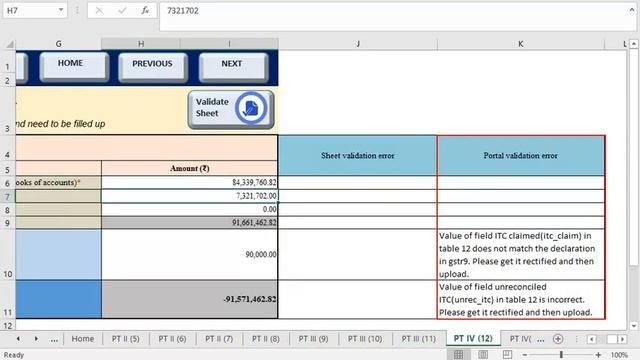The height and width of the screenshot is (360, 640).
Task: Expand the formula bar chevron
Action: (x=631, y=10)
